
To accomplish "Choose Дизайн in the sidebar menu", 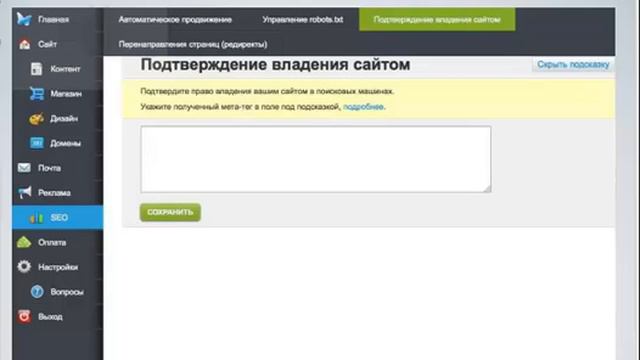I will (64, 119).
